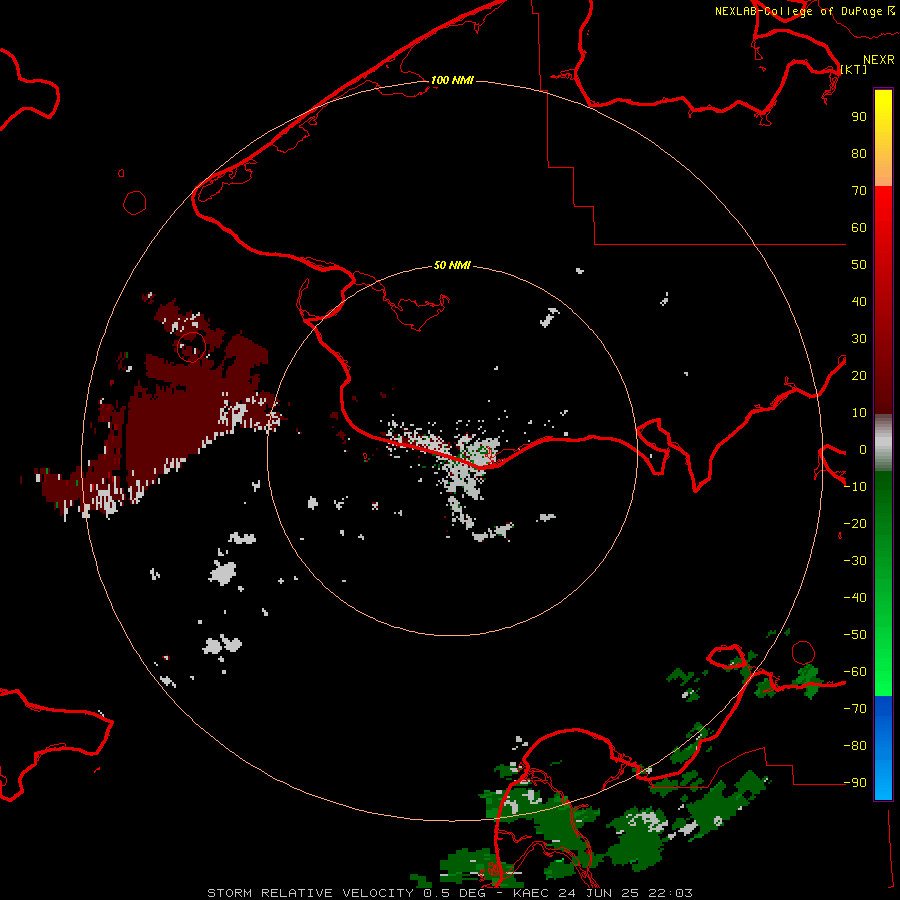
Task: Click the "0" scale value
Action: 863,449
